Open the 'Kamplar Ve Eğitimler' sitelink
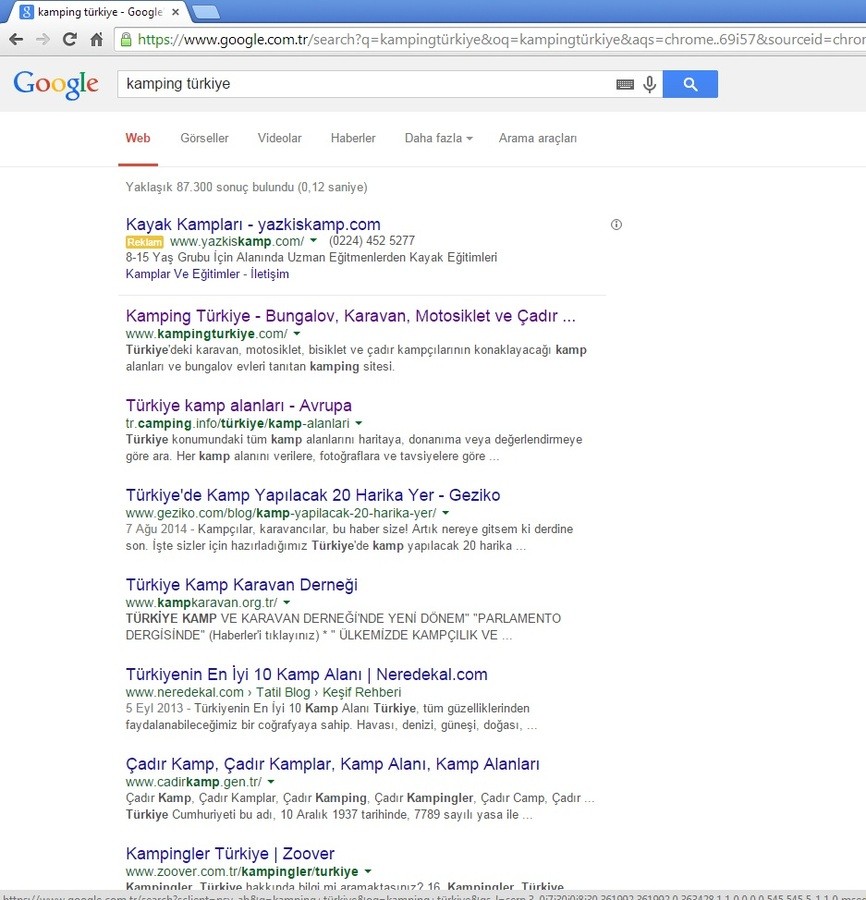Viewport: 866px width, 900px height. point(182,274)
